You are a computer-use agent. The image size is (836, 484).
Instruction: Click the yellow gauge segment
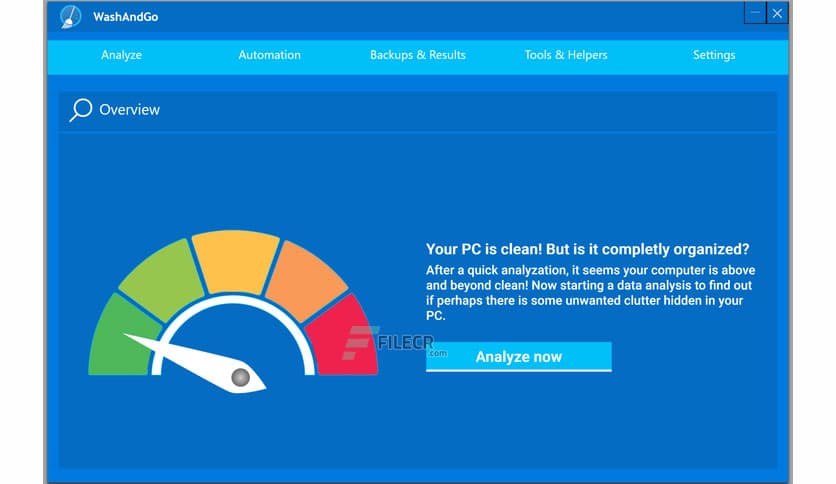235,260
